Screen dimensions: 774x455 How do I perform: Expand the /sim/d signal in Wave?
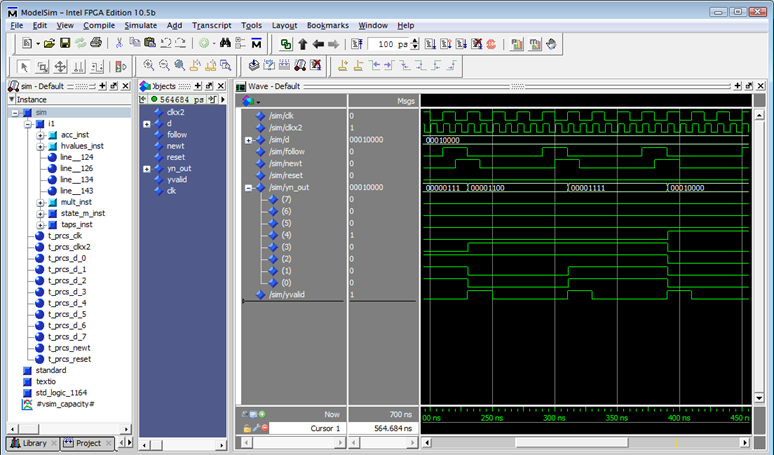[248, 140]
